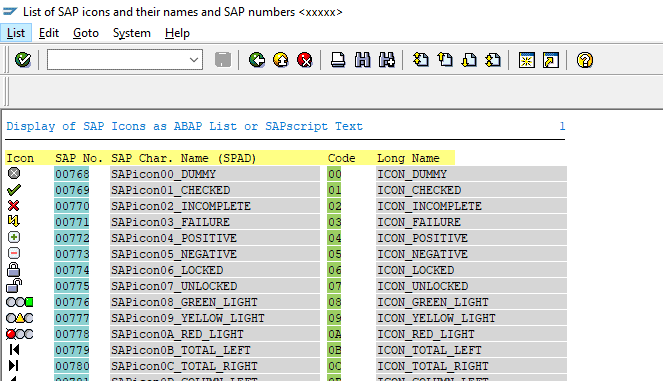The image size is (663, 381).
Task: Click SAP number 00768
Action: pyautogui.click(x=72, y=174)
